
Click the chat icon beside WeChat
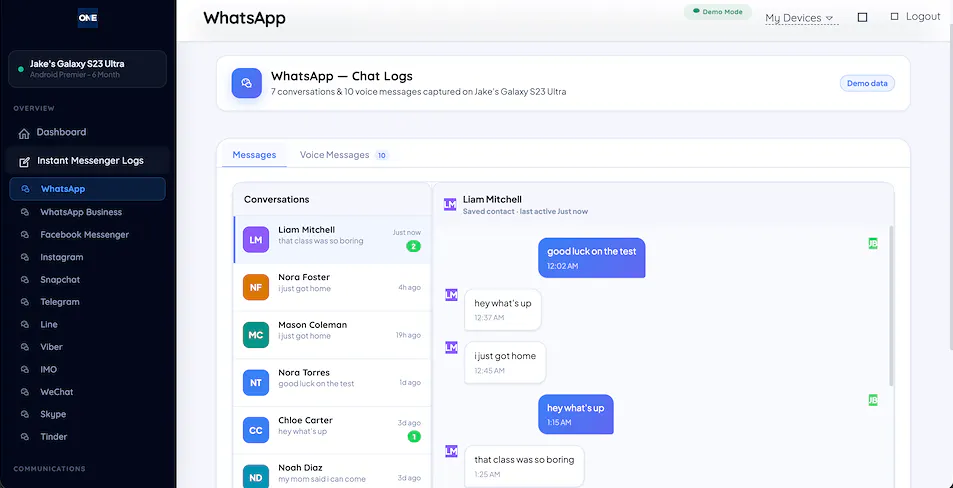(x=25, y=392)
